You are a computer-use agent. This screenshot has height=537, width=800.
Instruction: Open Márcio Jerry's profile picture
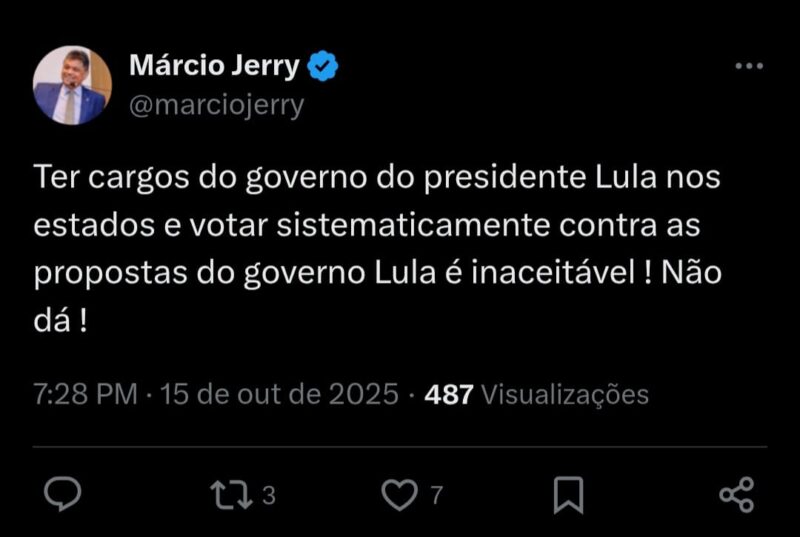click(x=72, y=86)
